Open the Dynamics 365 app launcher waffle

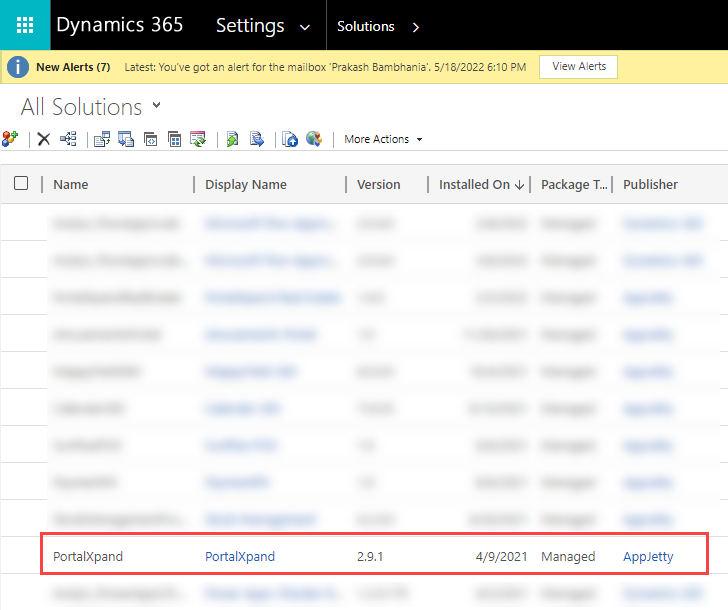pos(25,25)
